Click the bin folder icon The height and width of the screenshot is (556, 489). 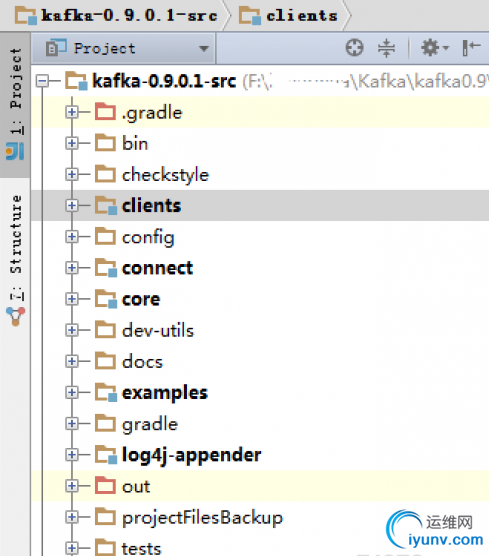tap(105, 143)
